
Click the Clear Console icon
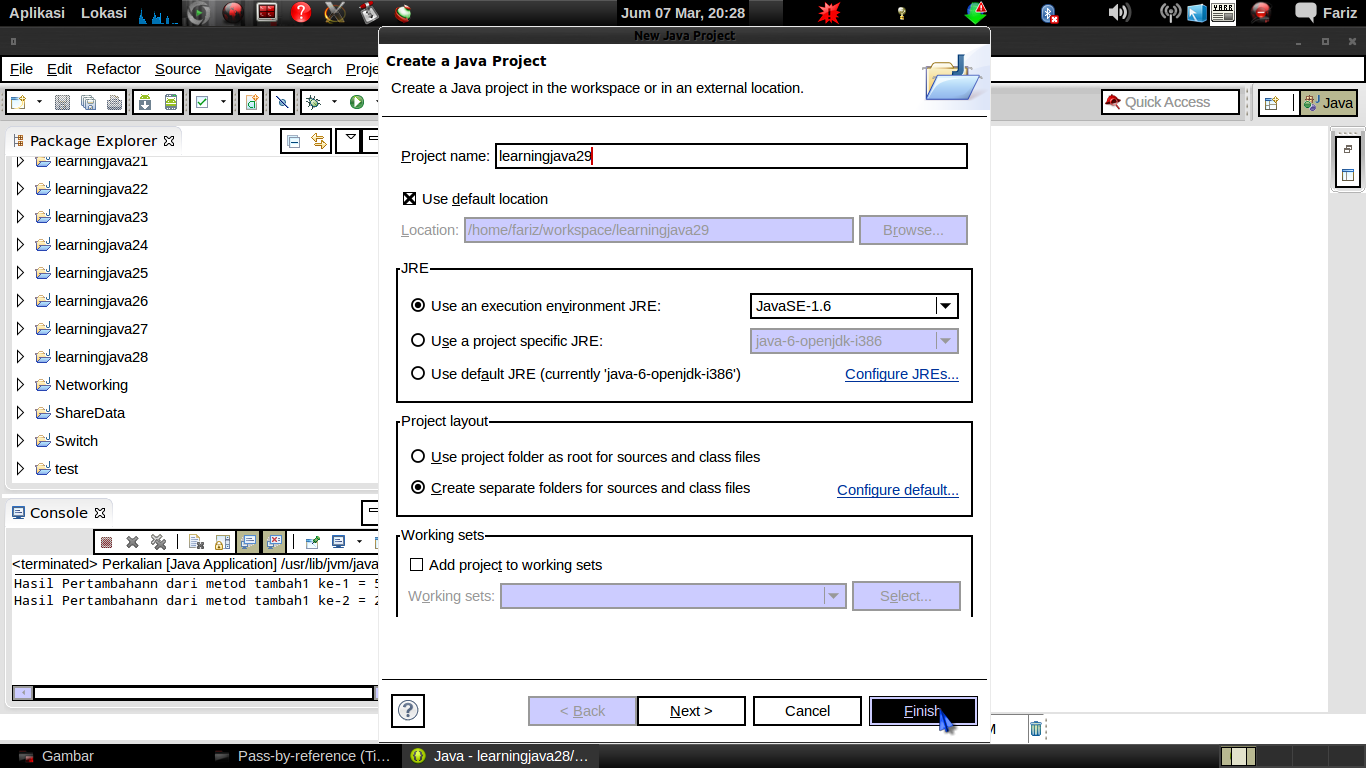[x=197, y=542]
